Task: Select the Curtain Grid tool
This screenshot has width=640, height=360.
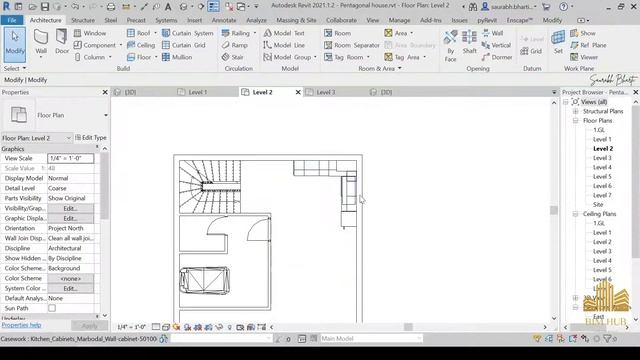Action: click(184, 45)
